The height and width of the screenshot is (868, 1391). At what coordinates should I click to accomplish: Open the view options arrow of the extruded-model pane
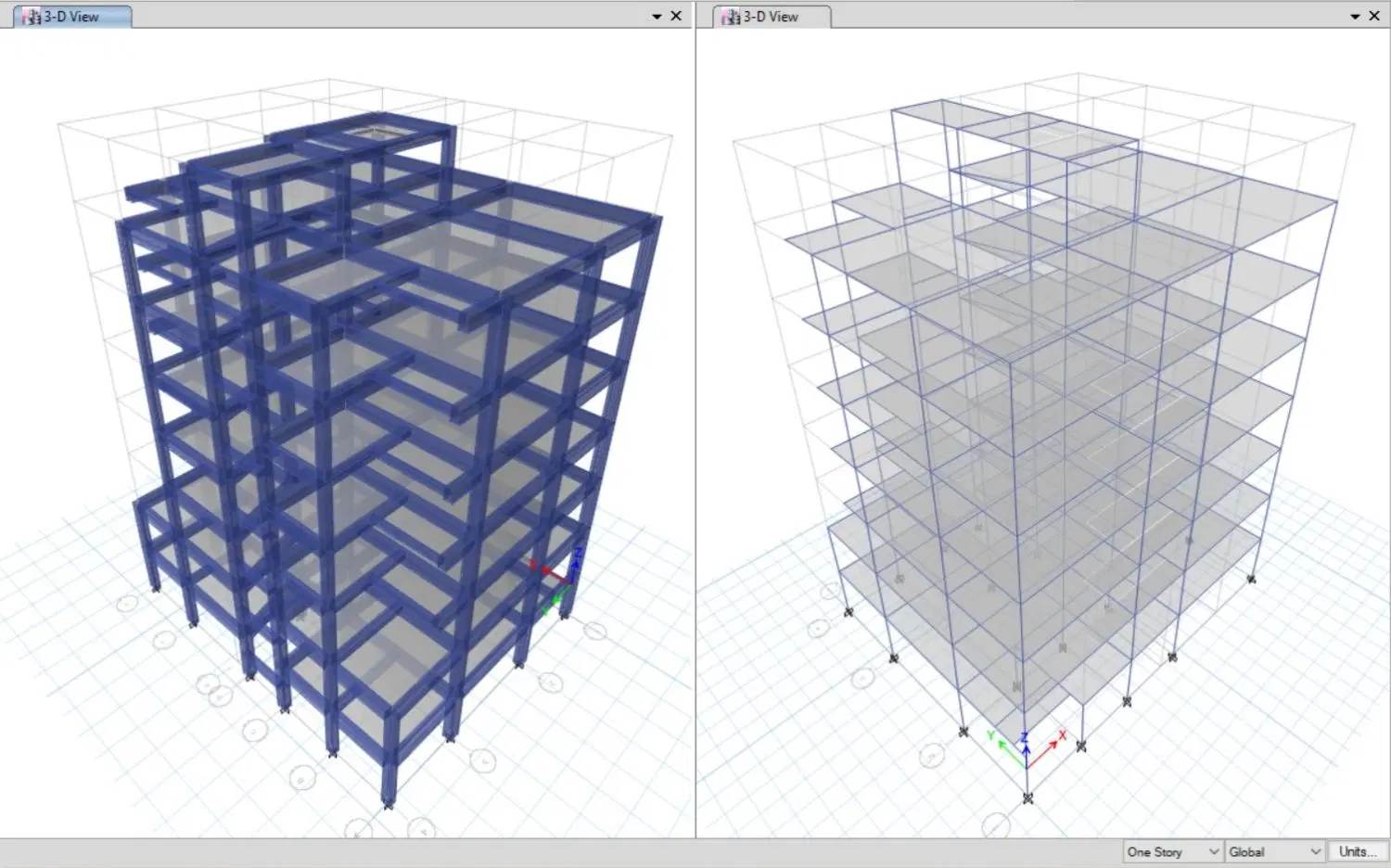click(657, 17)
